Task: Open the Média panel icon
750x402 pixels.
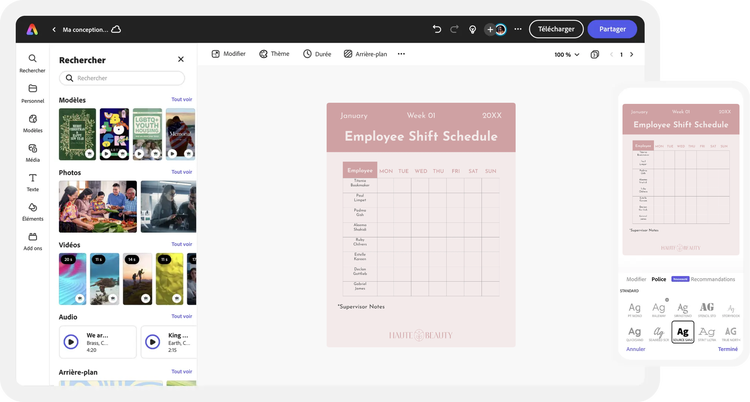Action: (32, 151)
